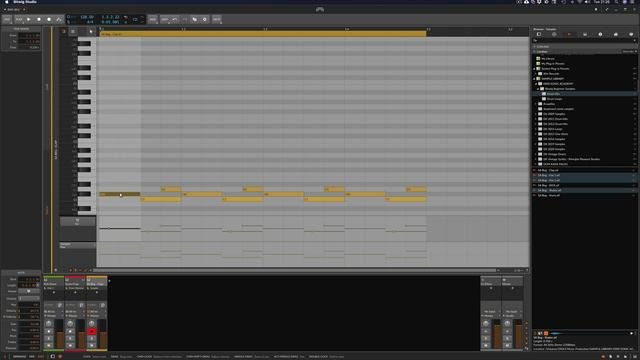Arm record on the green track
Viewport: 640px width, 360px height.
[x=49, y=331]
